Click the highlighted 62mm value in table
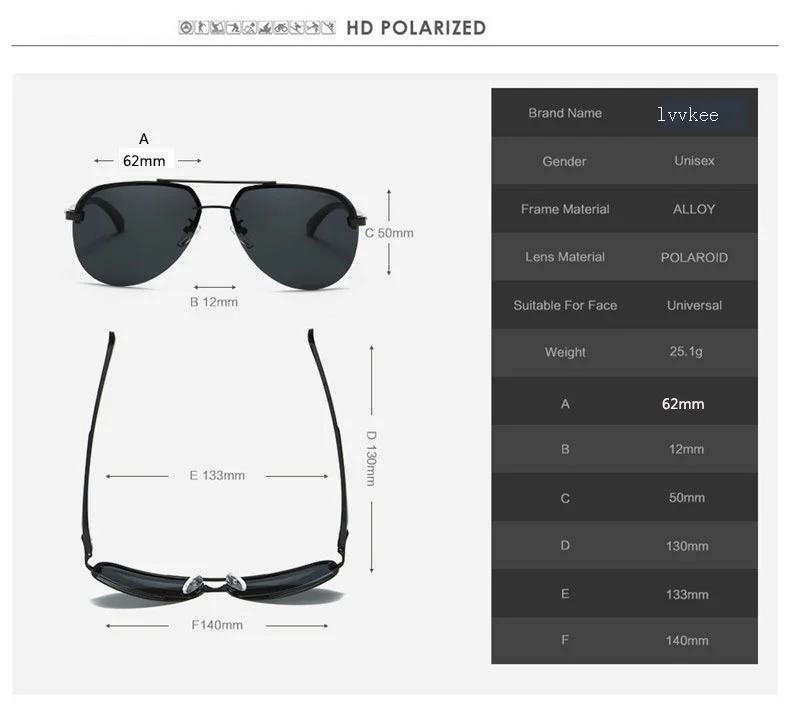The width and height of the screenshot is (790, 706). click(683, 404)
